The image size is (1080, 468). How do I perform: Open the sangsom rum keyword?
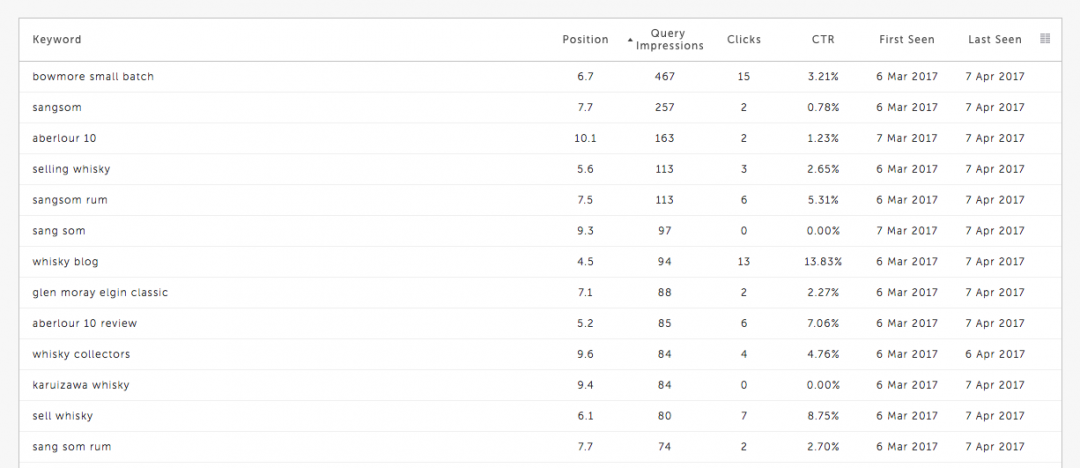[70, 200]
